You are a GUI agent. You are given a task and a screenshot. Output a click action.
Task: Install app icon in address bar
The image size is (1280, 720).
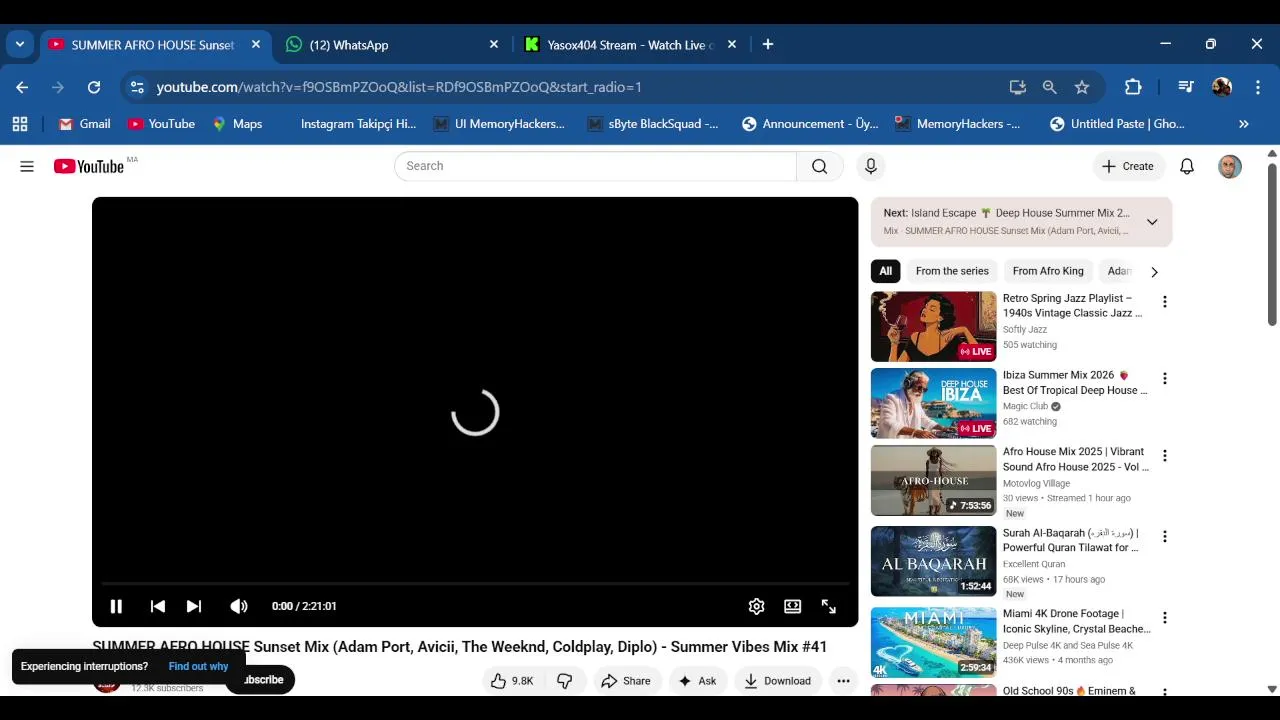pyautogui.click(x=1018, y=87)
